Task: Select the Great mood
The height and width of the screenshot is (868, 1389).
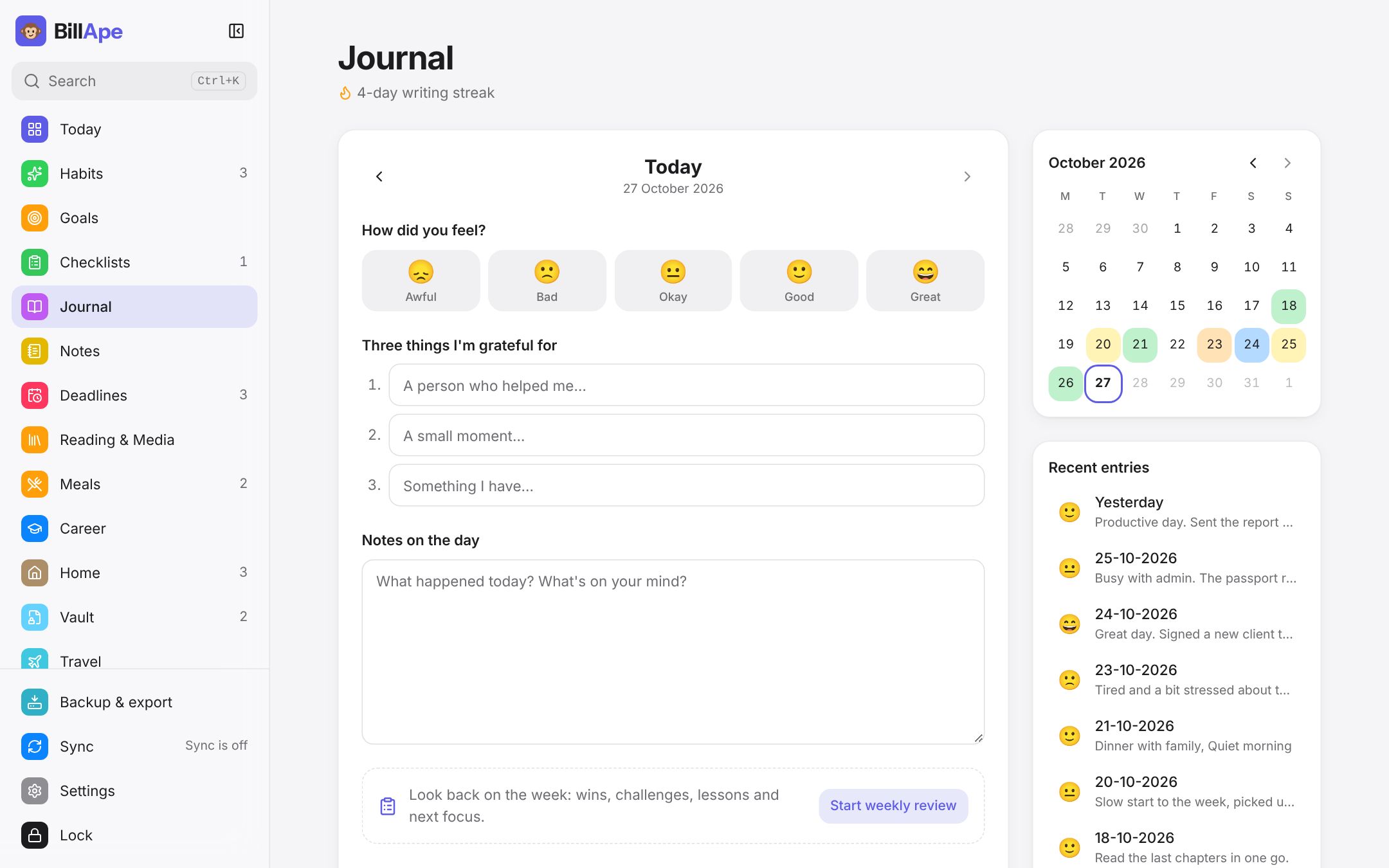Action: [925, 281]
